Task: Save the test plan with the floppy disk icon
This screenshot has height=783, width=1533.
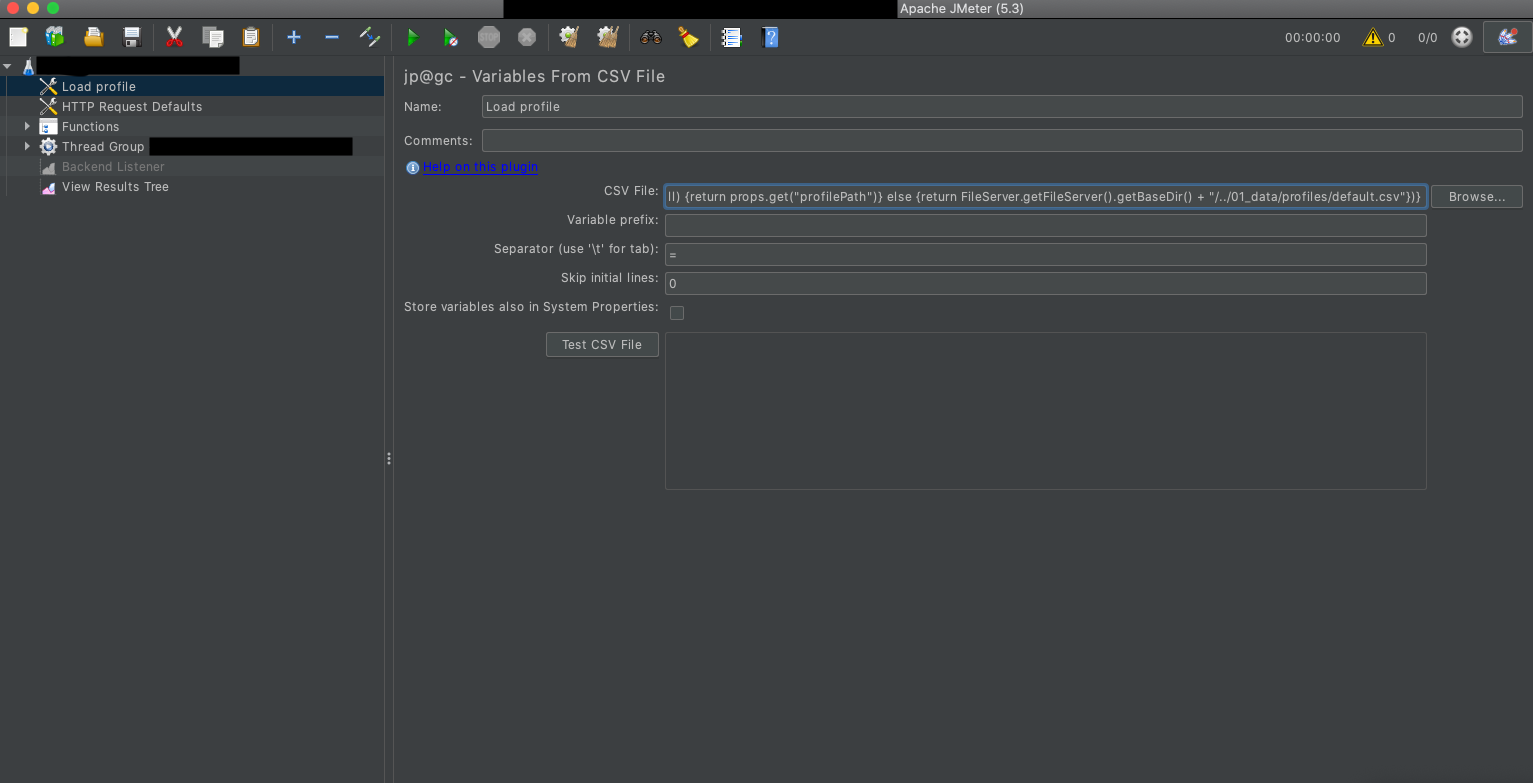Action: click(131, 37)
